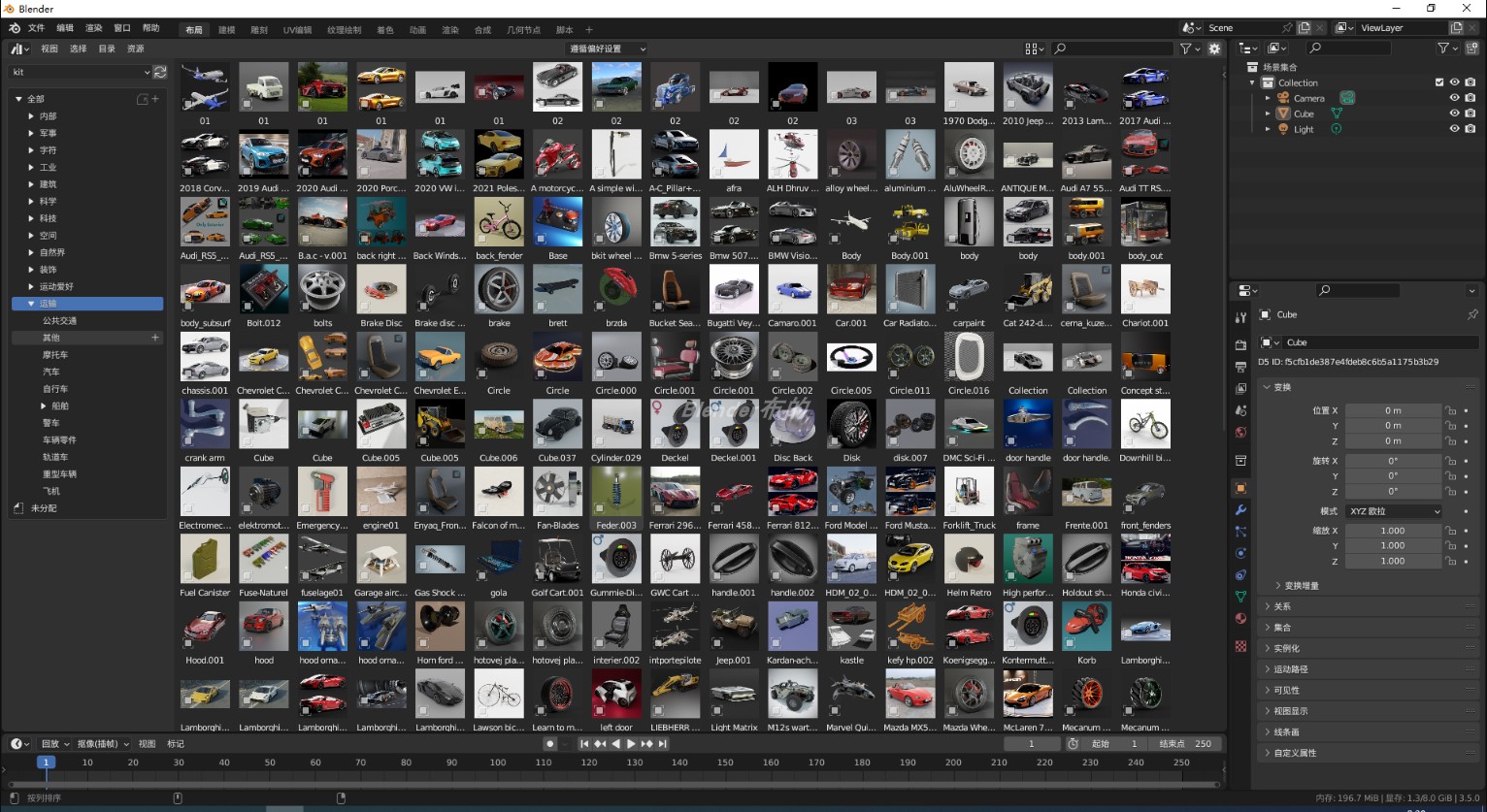1487x812 pixels.
Task: Click the asset browser search field
Action: tap(1112, 49)
